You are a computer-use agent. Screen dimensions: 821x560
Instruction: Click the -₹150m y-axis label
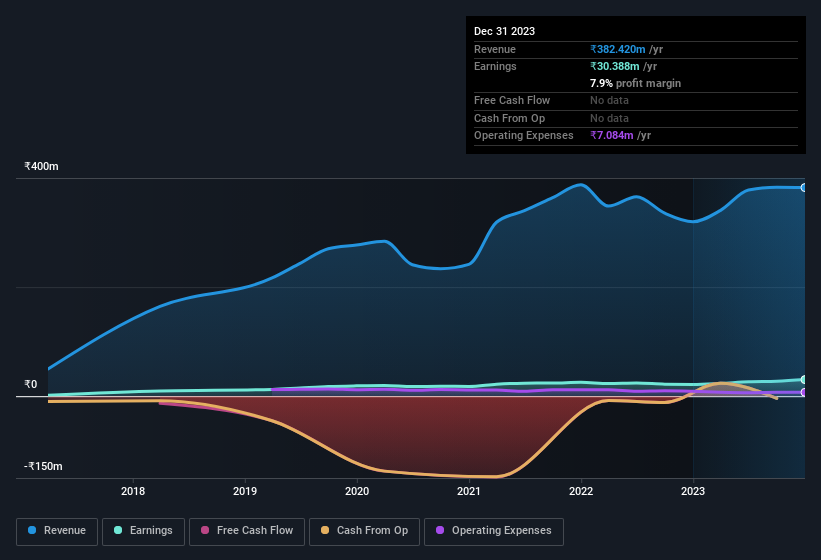43,466
